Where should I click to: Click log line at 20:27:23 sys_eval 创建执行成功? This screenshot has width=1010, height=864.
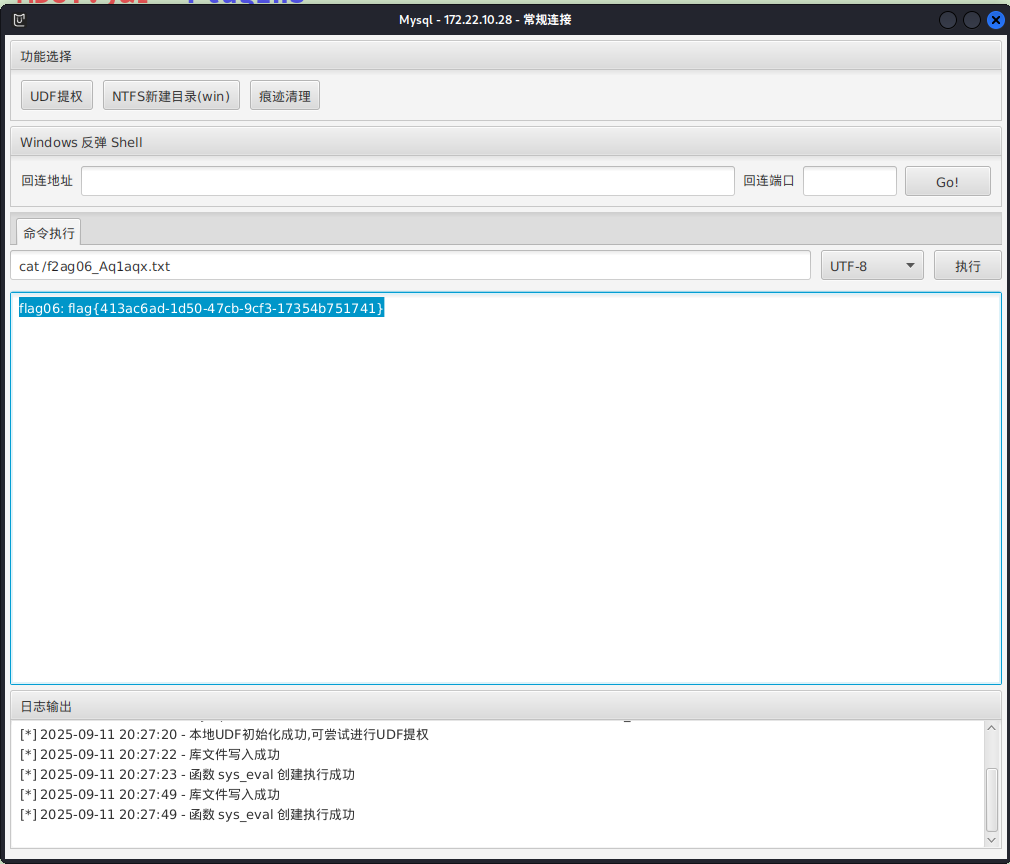point(187,774)
